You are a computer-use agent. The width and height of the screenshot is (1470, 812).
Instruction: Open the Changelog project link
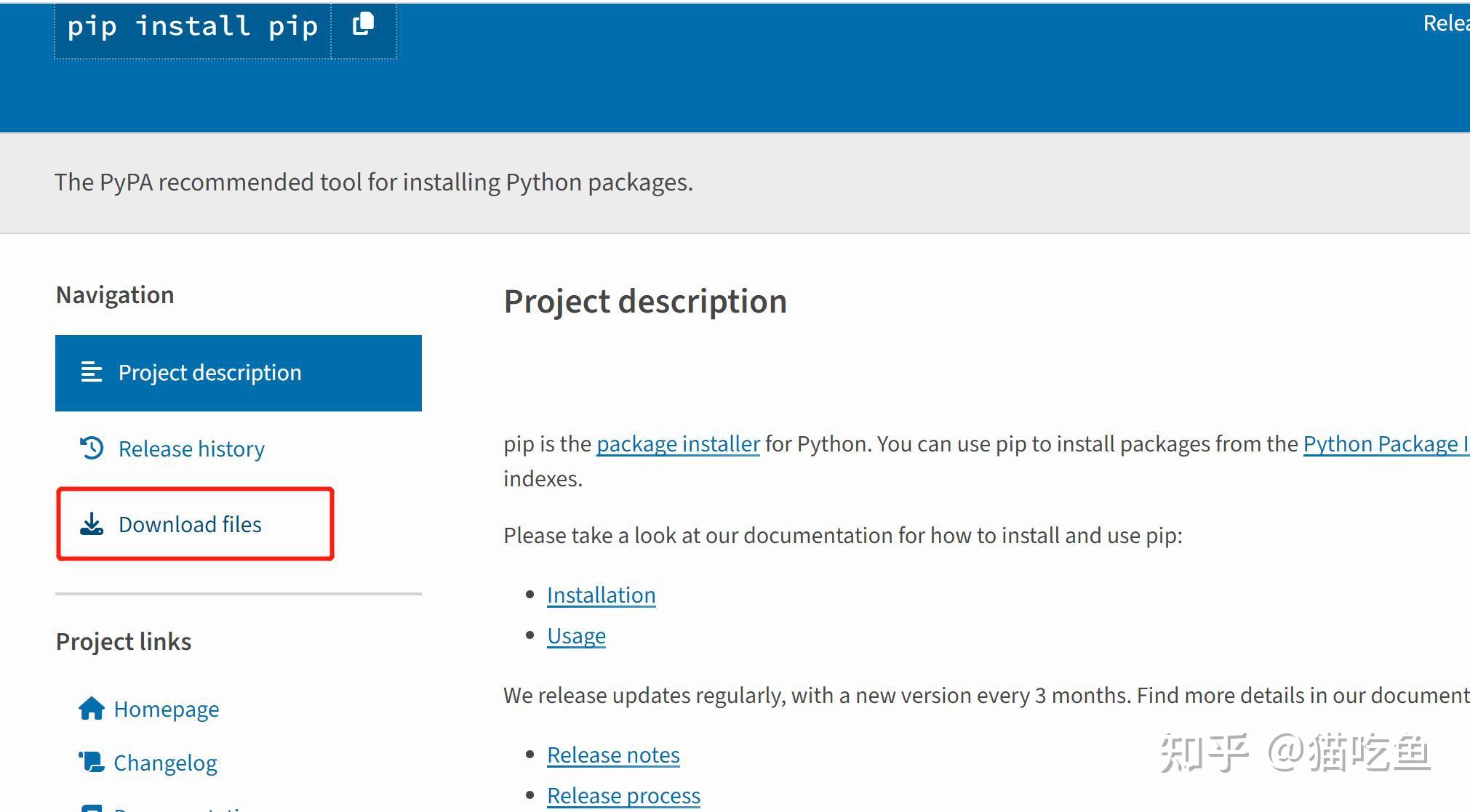point(165,763)
